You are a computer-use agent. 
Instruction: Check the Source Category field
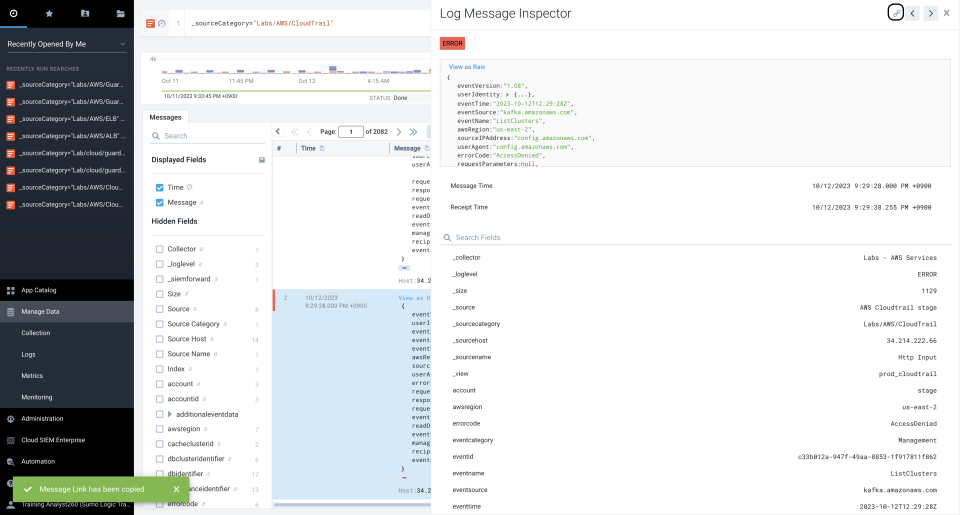(160, 324)
